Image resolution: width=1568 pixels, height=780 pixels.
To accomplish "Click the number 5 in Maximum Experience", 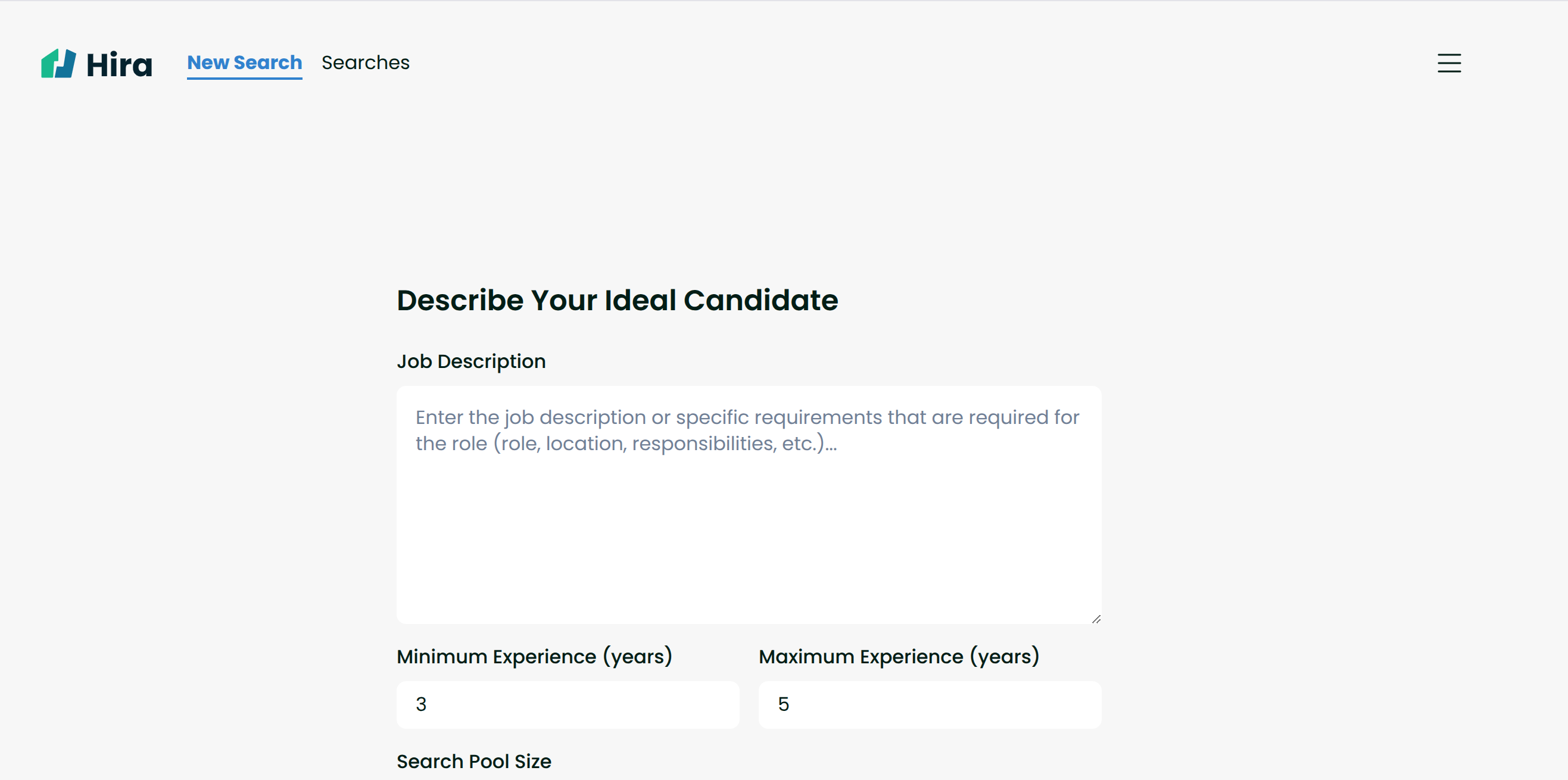I will (783, 704).
